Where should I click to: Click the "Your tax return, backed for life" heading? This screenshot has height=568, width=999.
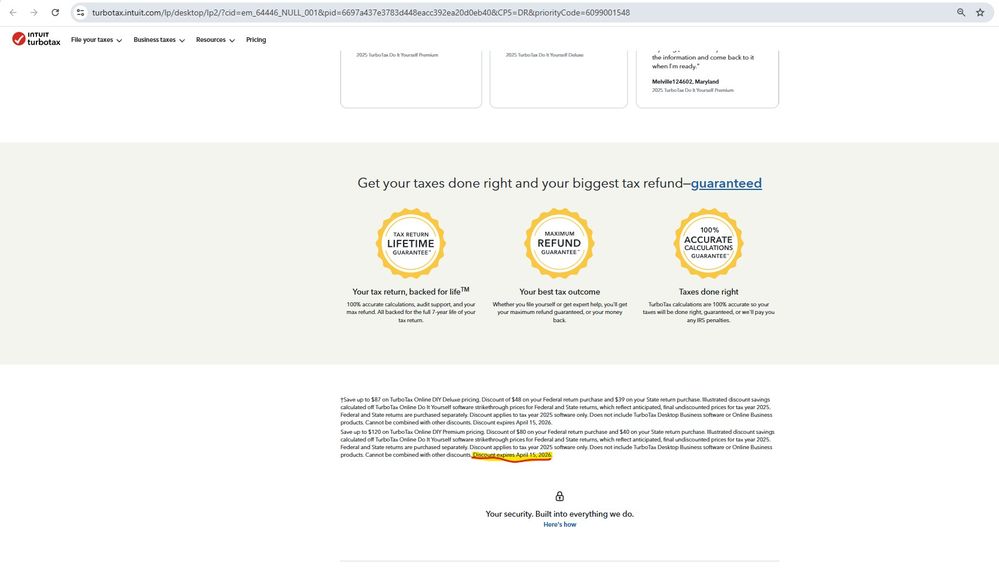(x=411, y=291)
